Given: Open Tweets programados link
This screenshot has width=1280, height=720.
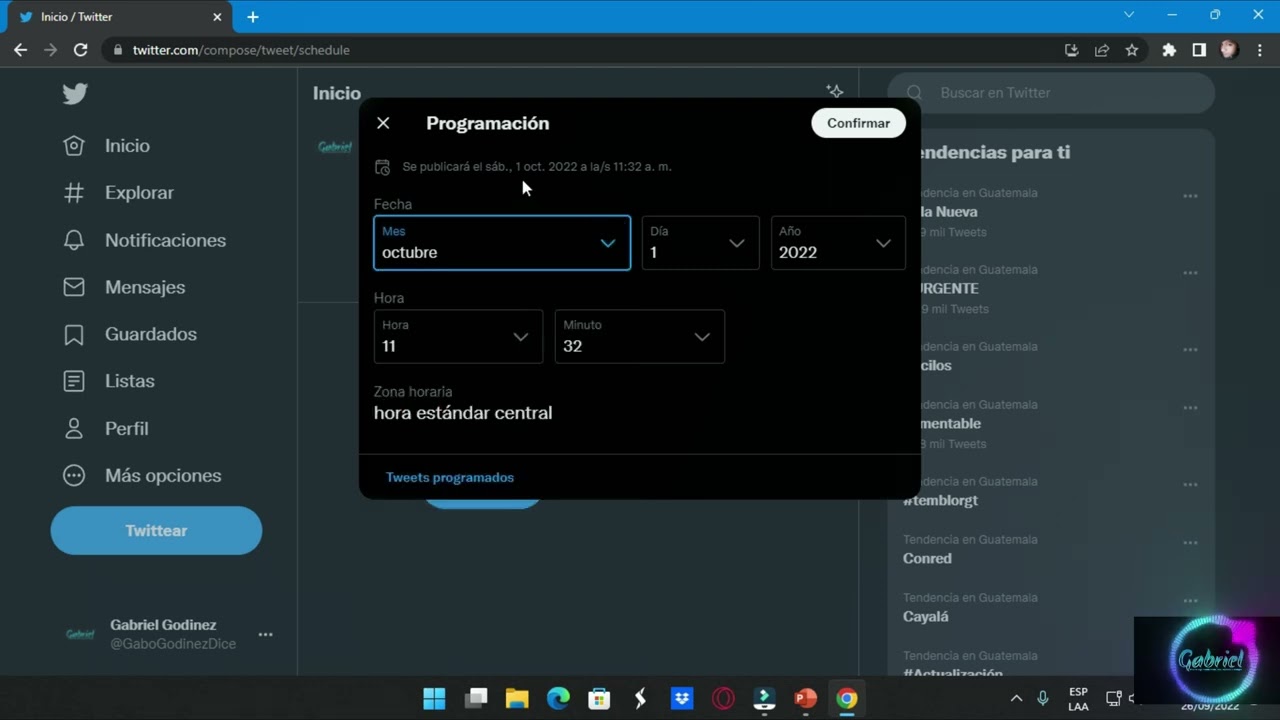Looking at the screenshot, I should 450,477.
